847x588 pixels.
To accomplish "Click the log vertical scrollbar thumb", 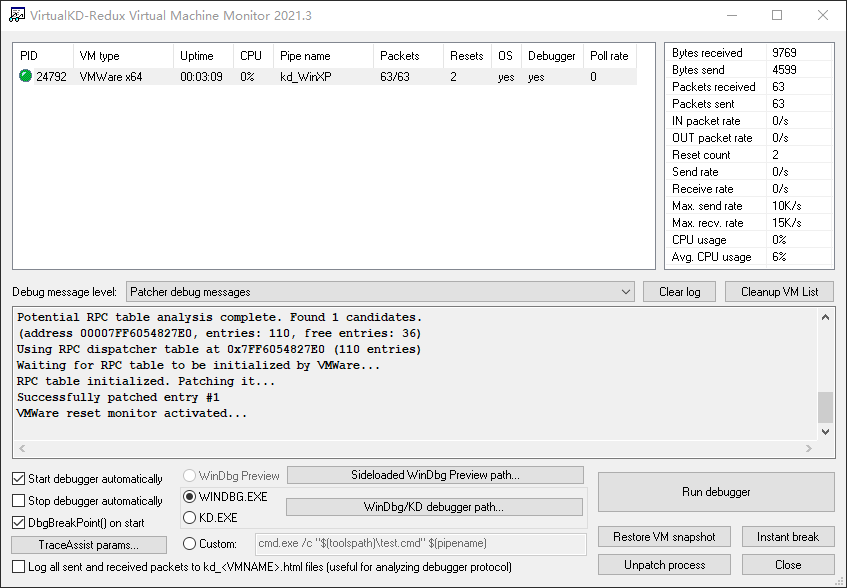I will pyautogui.click(x=825, y=407).
